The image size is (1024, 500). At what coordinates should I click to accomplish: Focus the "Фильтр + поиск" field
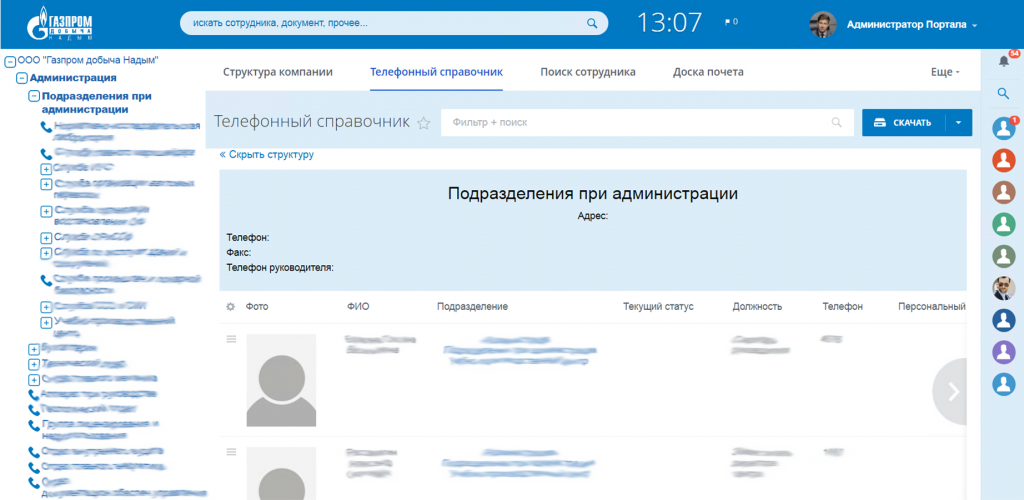pyautogui.click(x=647, y=122)
